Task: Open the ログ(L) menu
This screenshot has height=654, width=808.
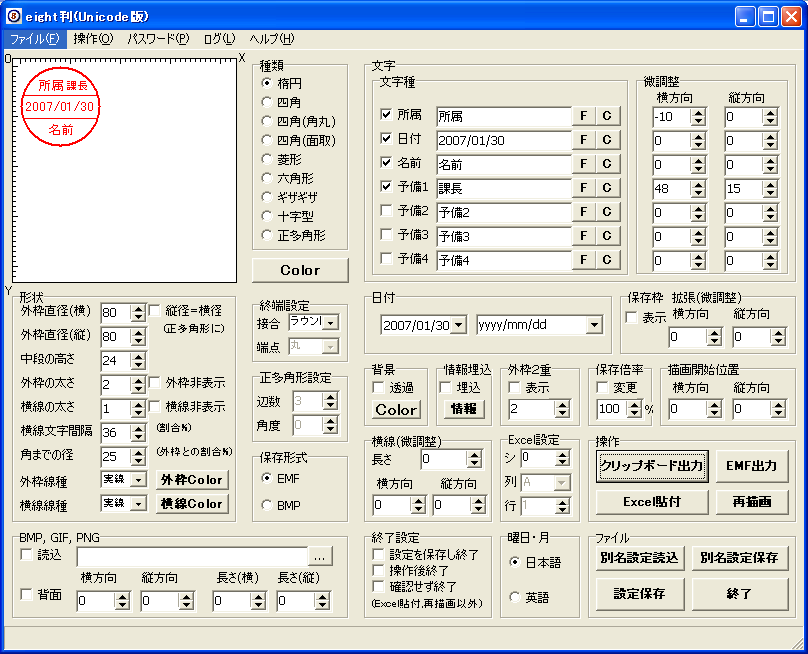Action: 219,39
